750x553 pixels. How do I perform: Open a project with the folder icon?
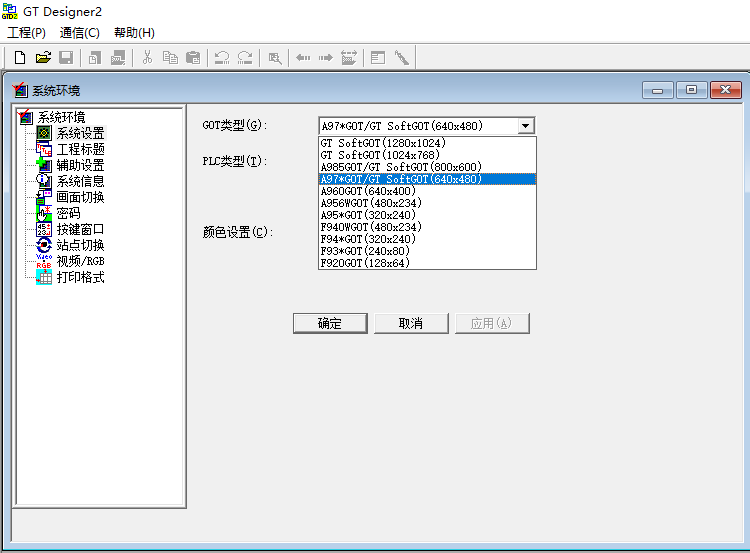pos(43,58)
